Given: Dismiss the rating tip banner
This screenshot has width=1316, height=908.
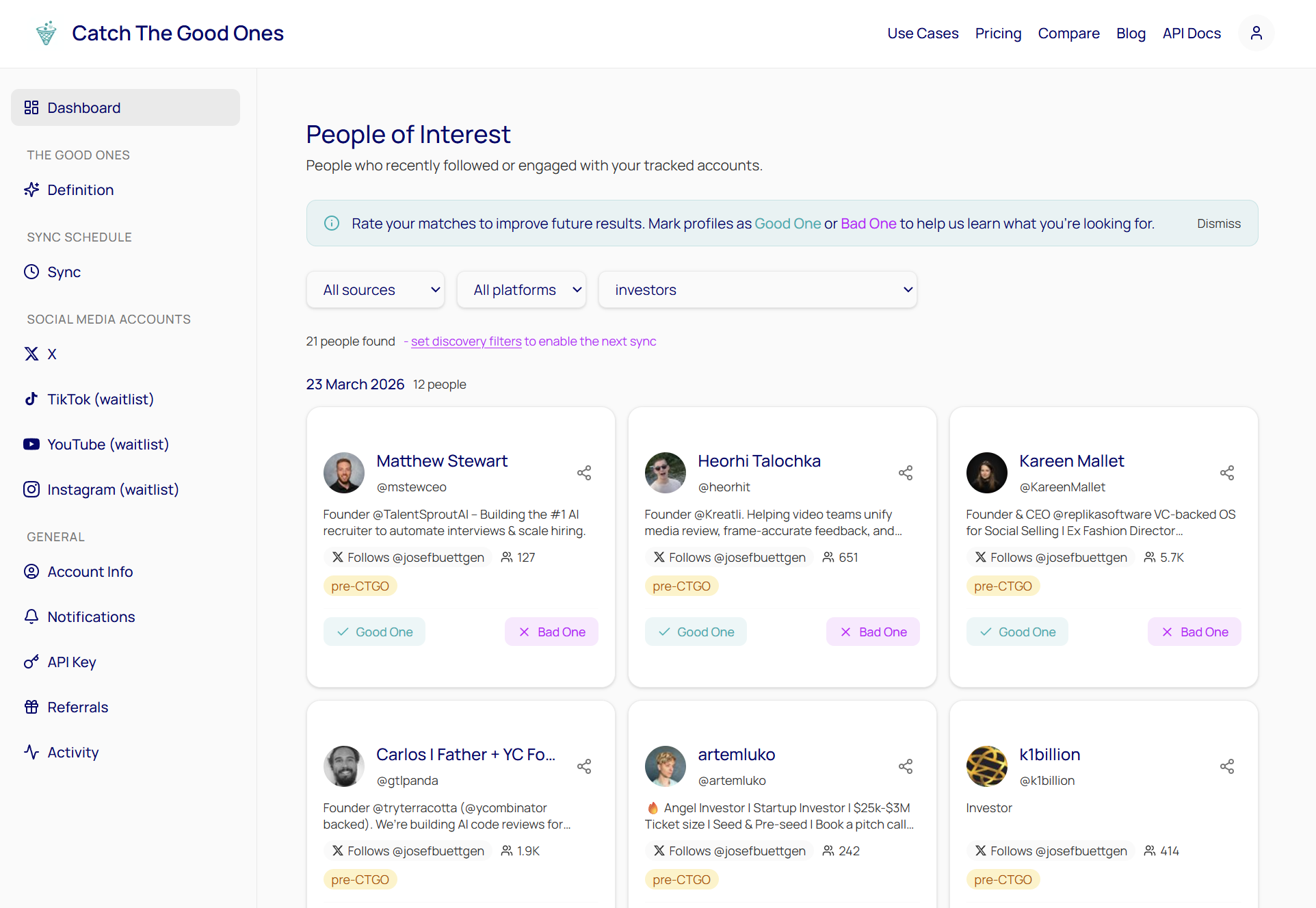Looking at the screenshot, I should pos(1218,223).
